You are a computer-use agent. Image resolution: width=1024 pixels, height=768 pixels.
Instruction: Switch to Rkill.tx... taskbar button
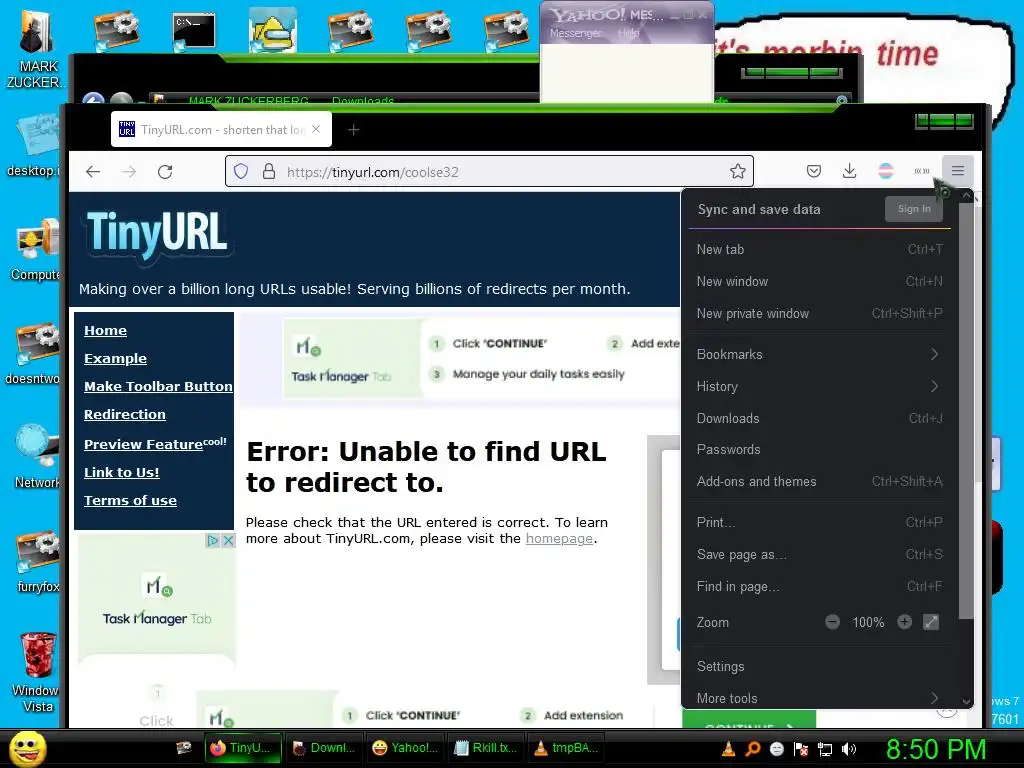point(485,748)
